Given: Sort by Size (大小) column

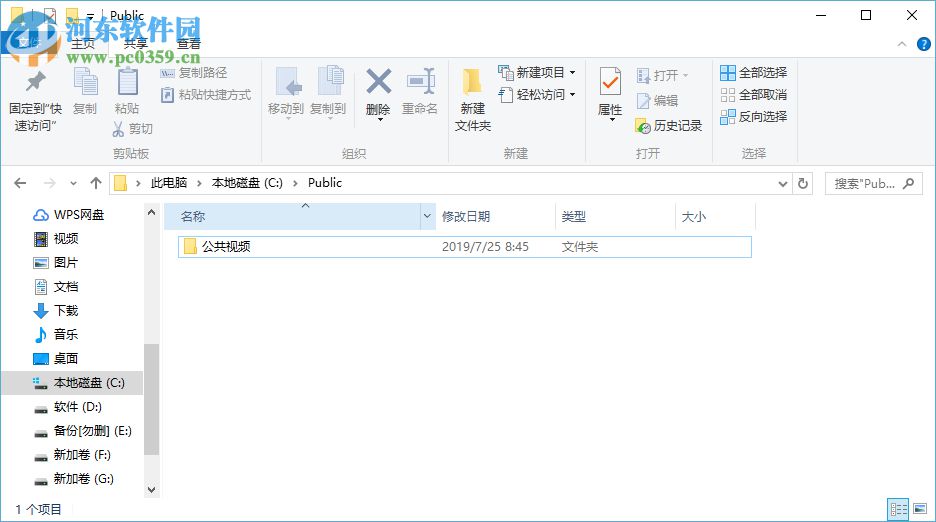Looking at the screenshot, I should [715, 216].
